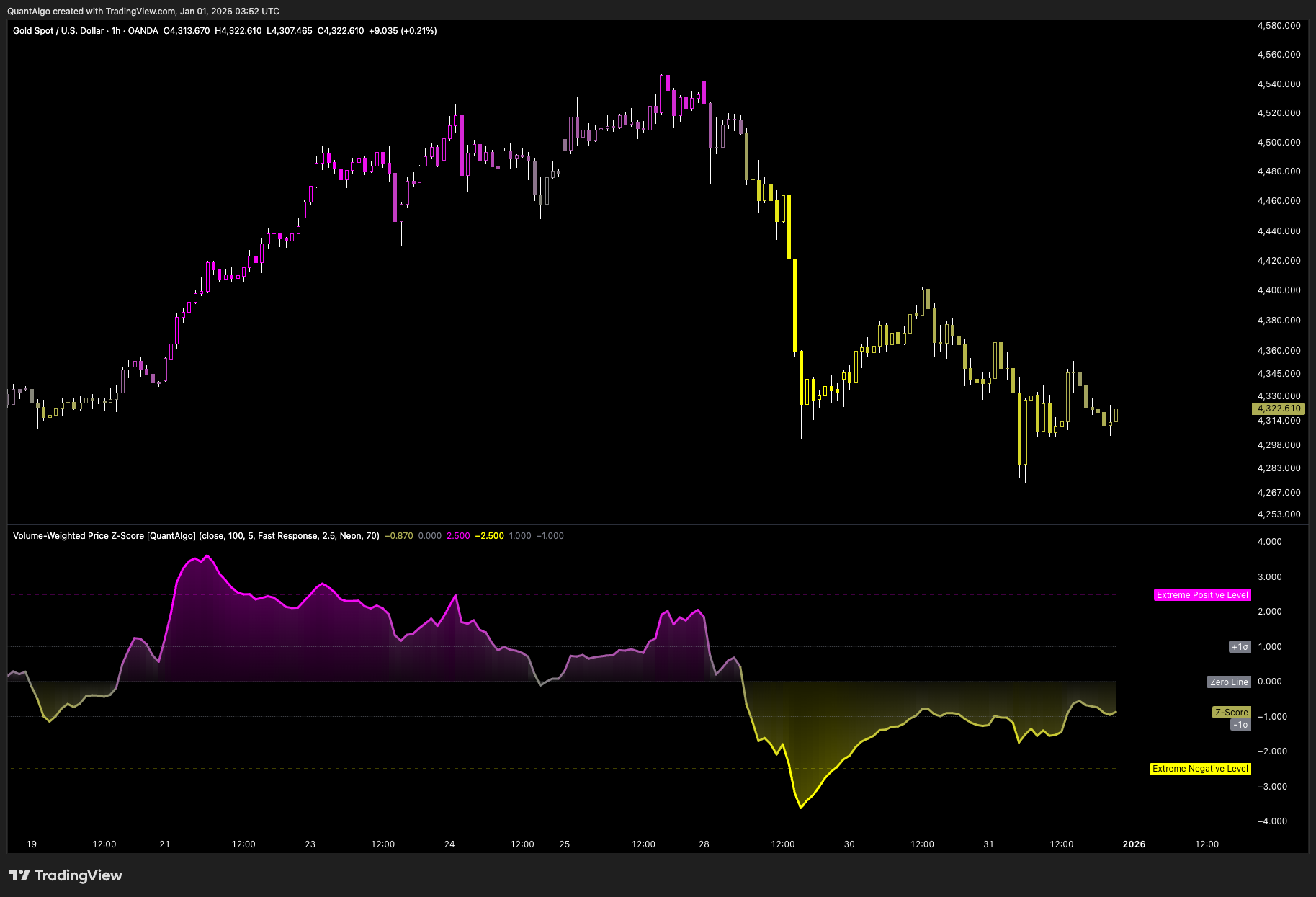Screen dimensions: 1316x897
Task: Click the 4.000 indicator scale label
Action: pos(1269,542)
